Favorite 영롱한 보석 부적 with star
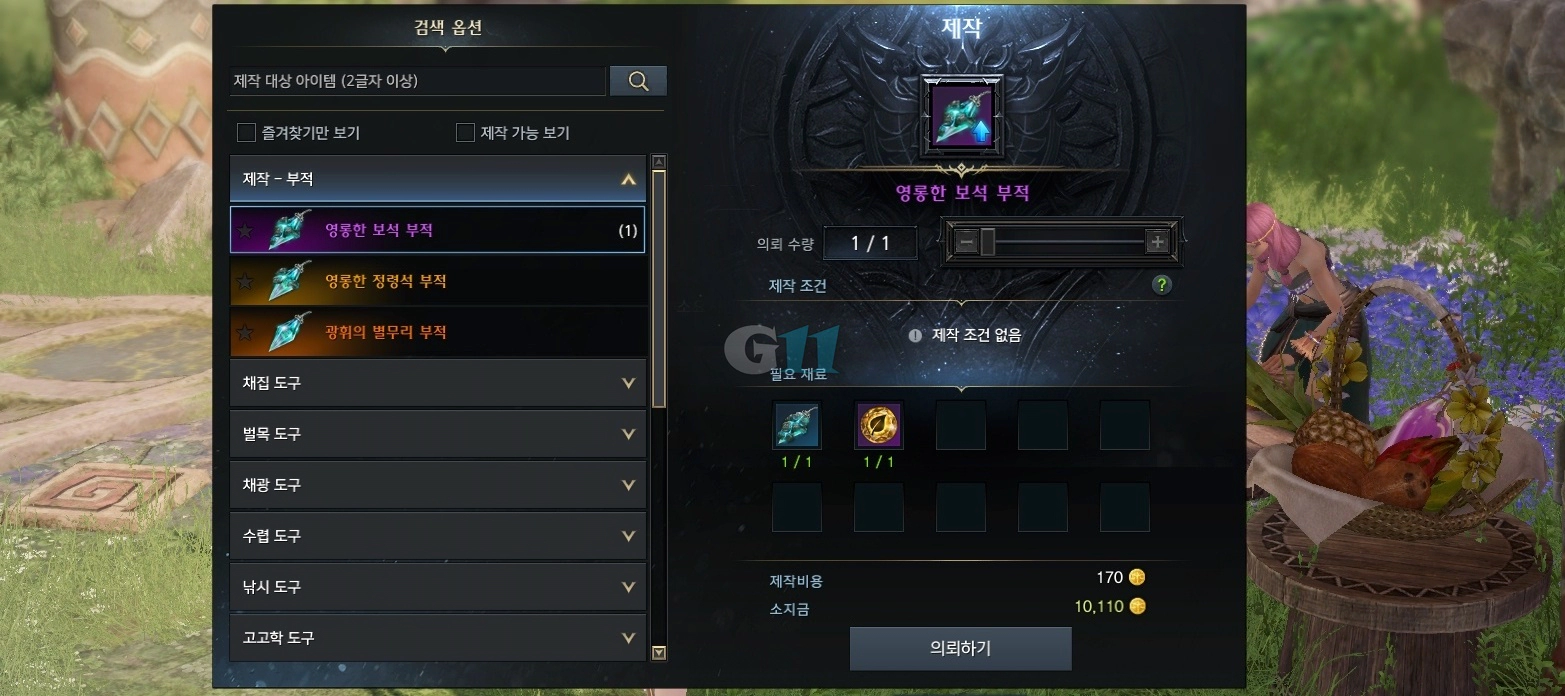 tap(244, 231)
